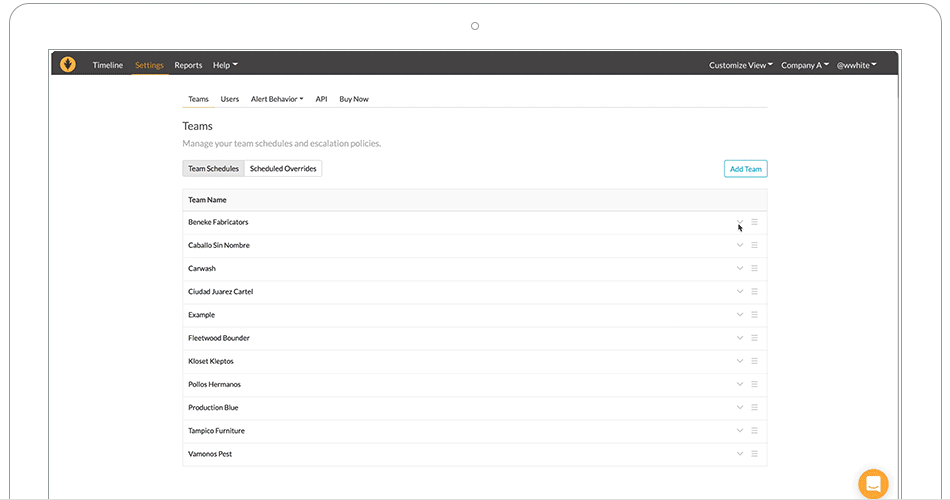The height and width of the screenshot is (500, 950).
Task: Switch to the Users tab
Action: 230,99
